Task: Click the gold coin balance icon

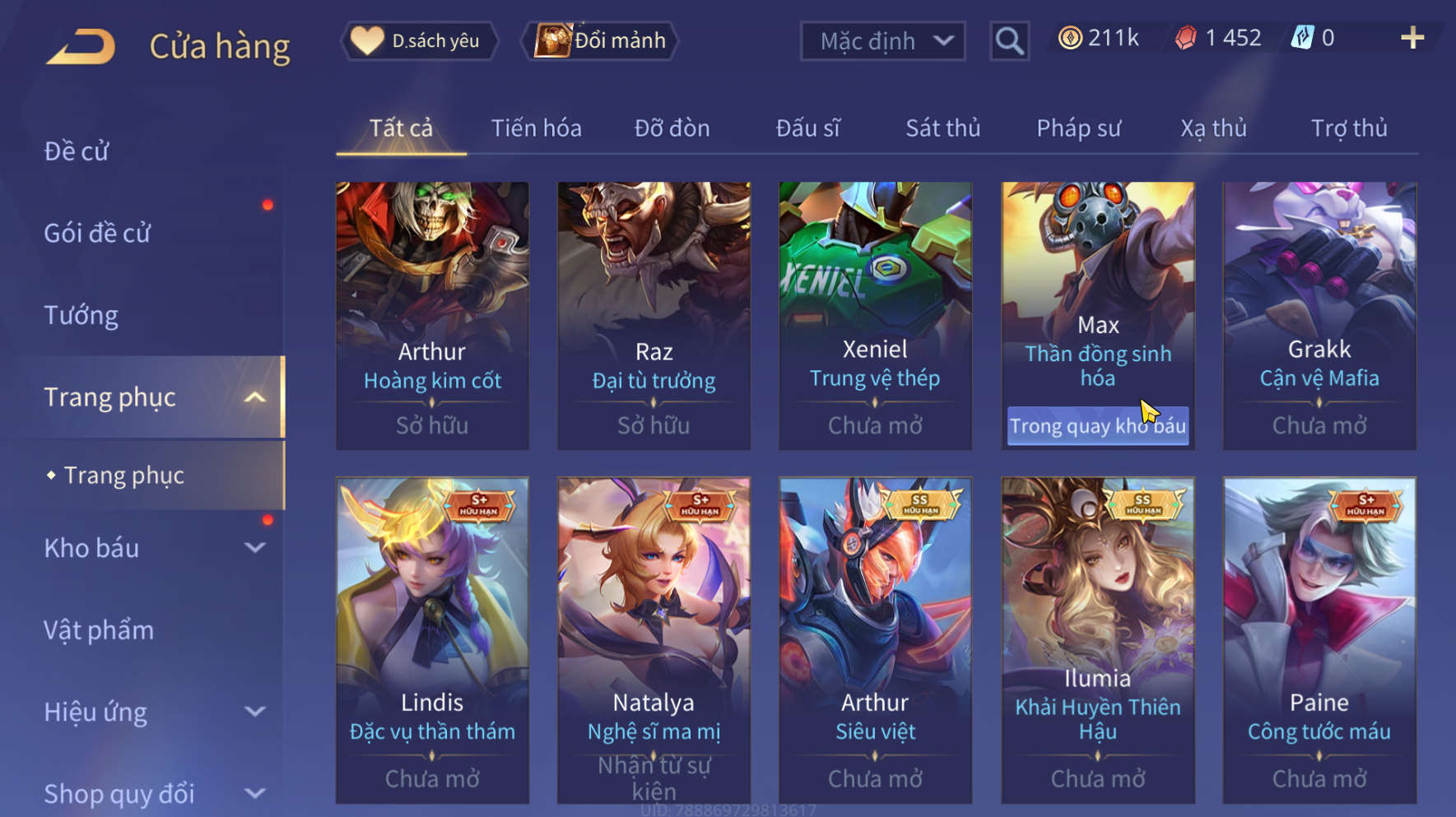Action: (x=1070, y=38)
